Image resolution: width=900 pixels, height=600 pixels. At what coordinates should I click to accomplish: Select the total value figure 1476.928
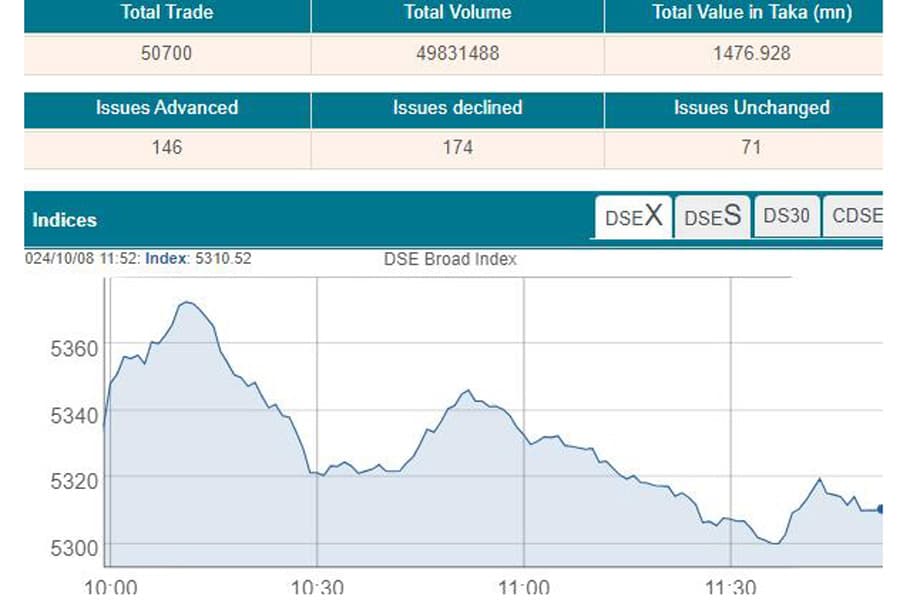click(x=751, y=53)
